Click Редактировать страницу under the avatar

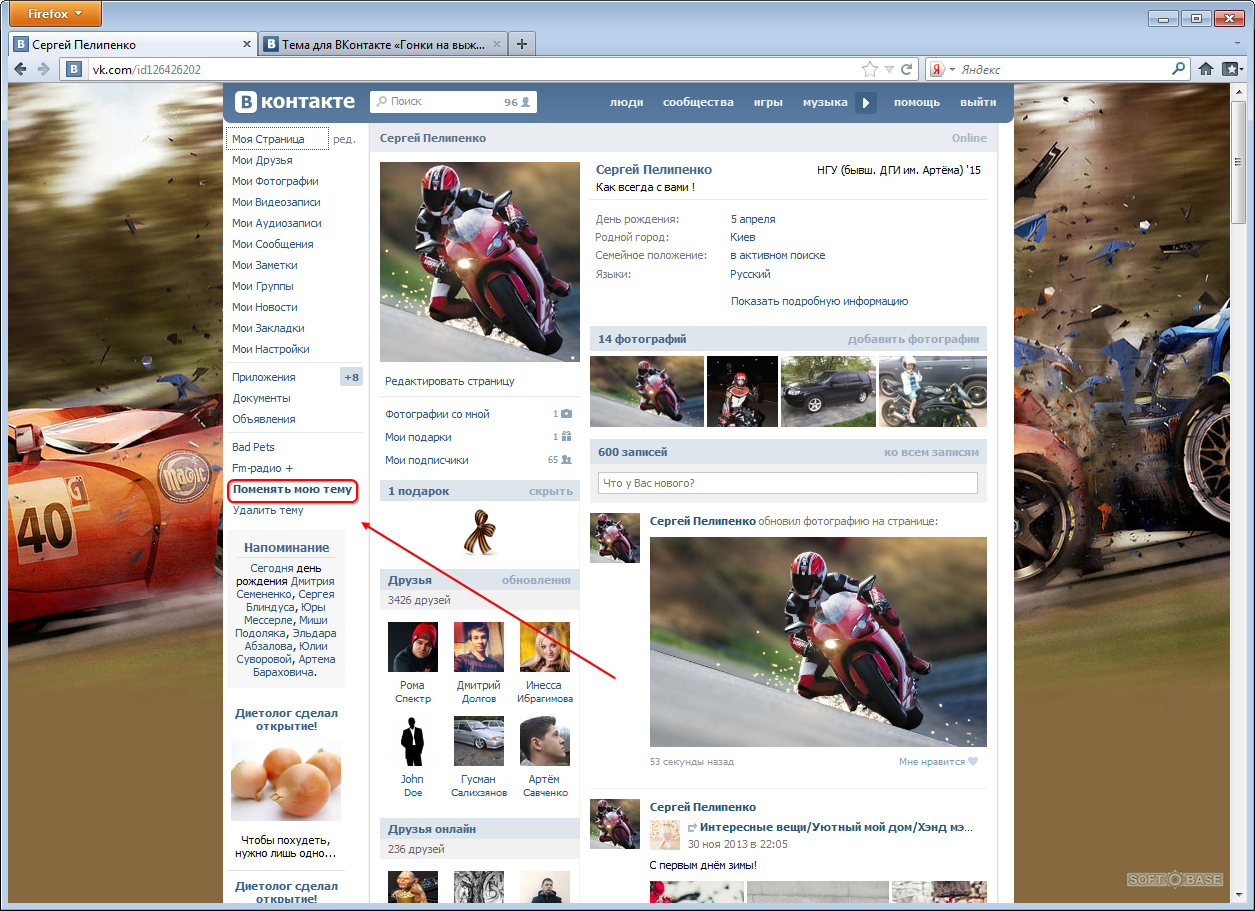point(449,381)
